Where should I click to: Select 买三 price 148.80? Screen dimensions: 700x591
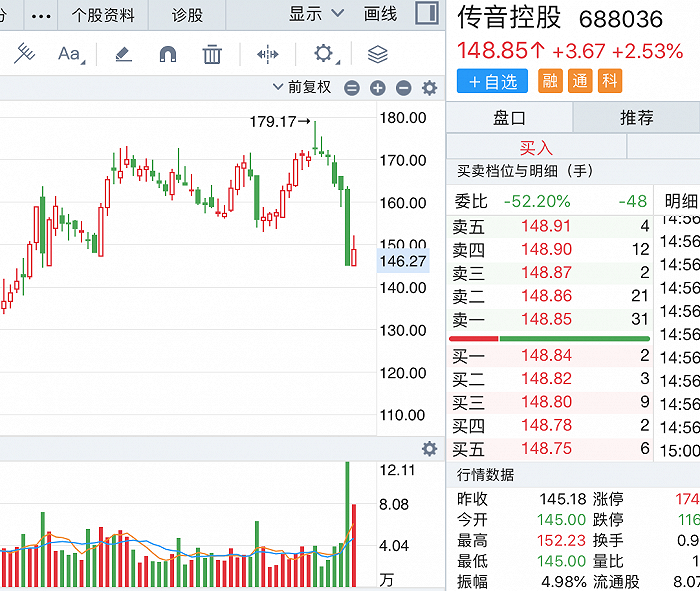point(546,402)
